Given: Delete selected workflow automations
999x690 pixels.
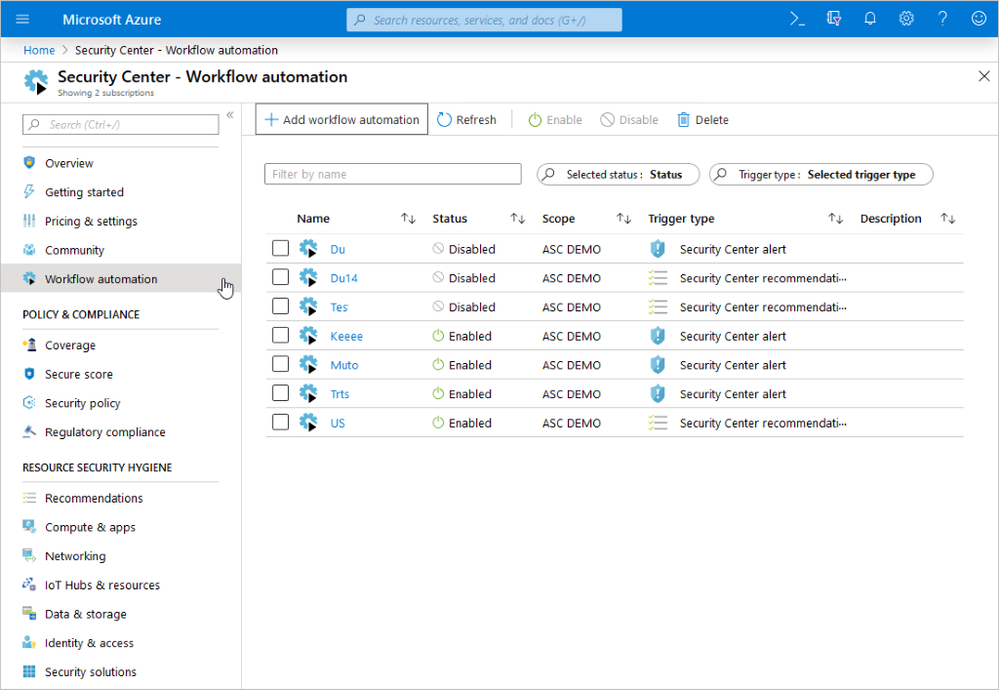Looking at the screenshot, I should click(x=703, y=120).
